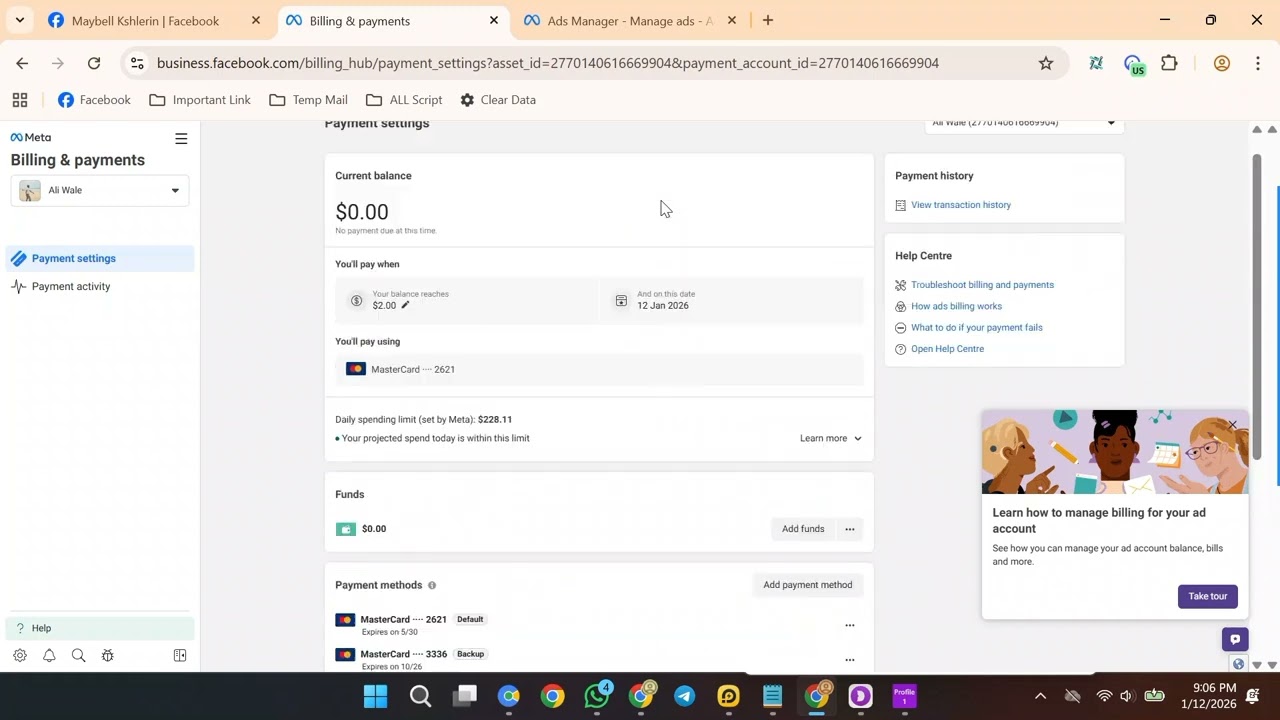
Task: Open View transaction history link
Action: click(x=961, y=205)
